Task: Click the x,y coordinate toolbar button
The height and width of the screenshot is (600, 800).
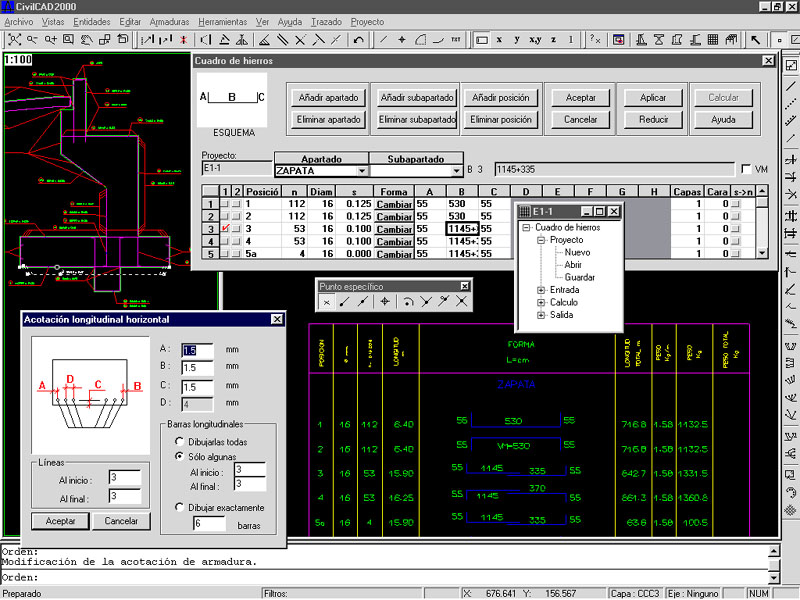Action: tap(536, 40)
